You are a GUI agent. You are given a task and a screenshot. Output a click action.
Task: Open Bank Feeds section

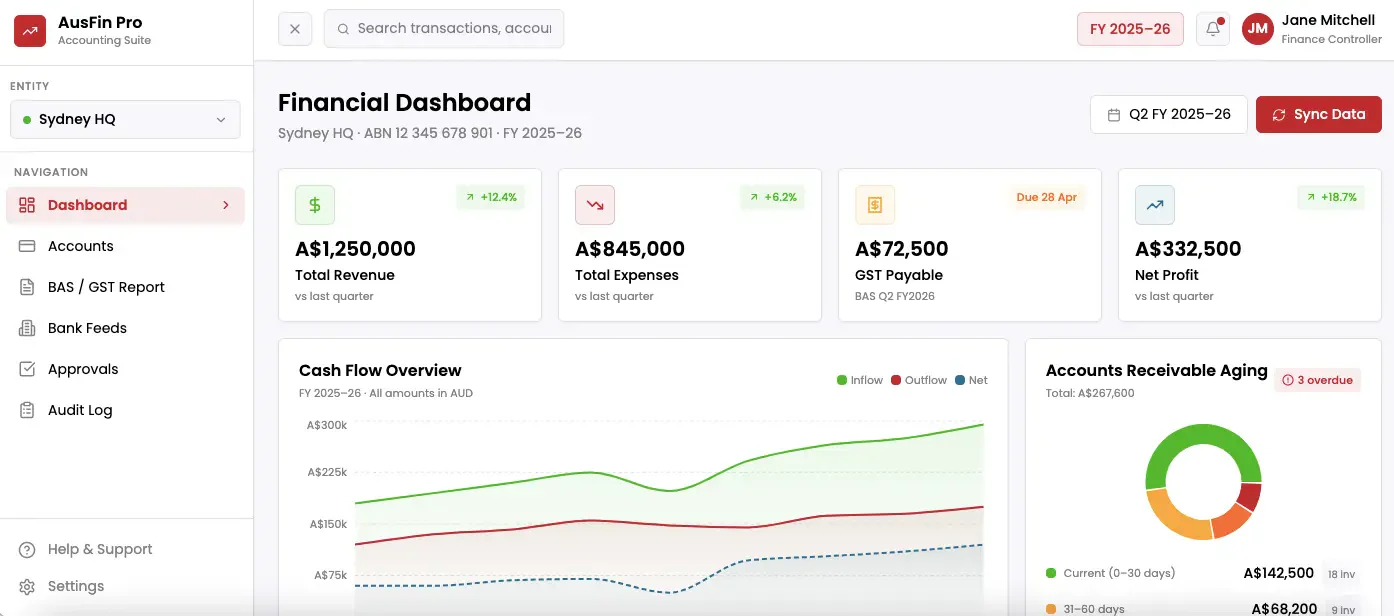(125, 328)
